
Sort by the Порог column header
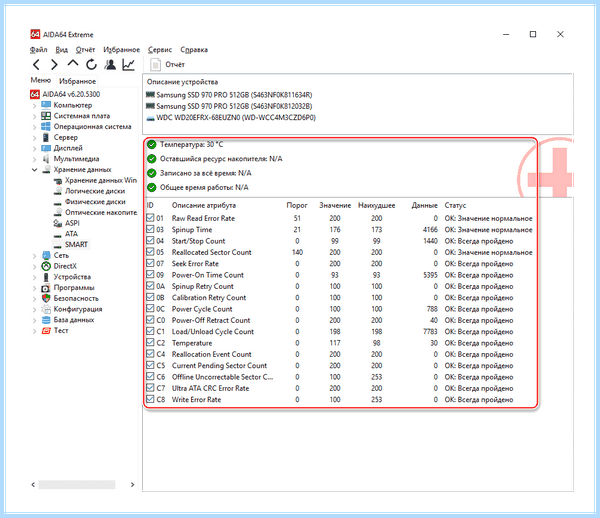point(297,205)
